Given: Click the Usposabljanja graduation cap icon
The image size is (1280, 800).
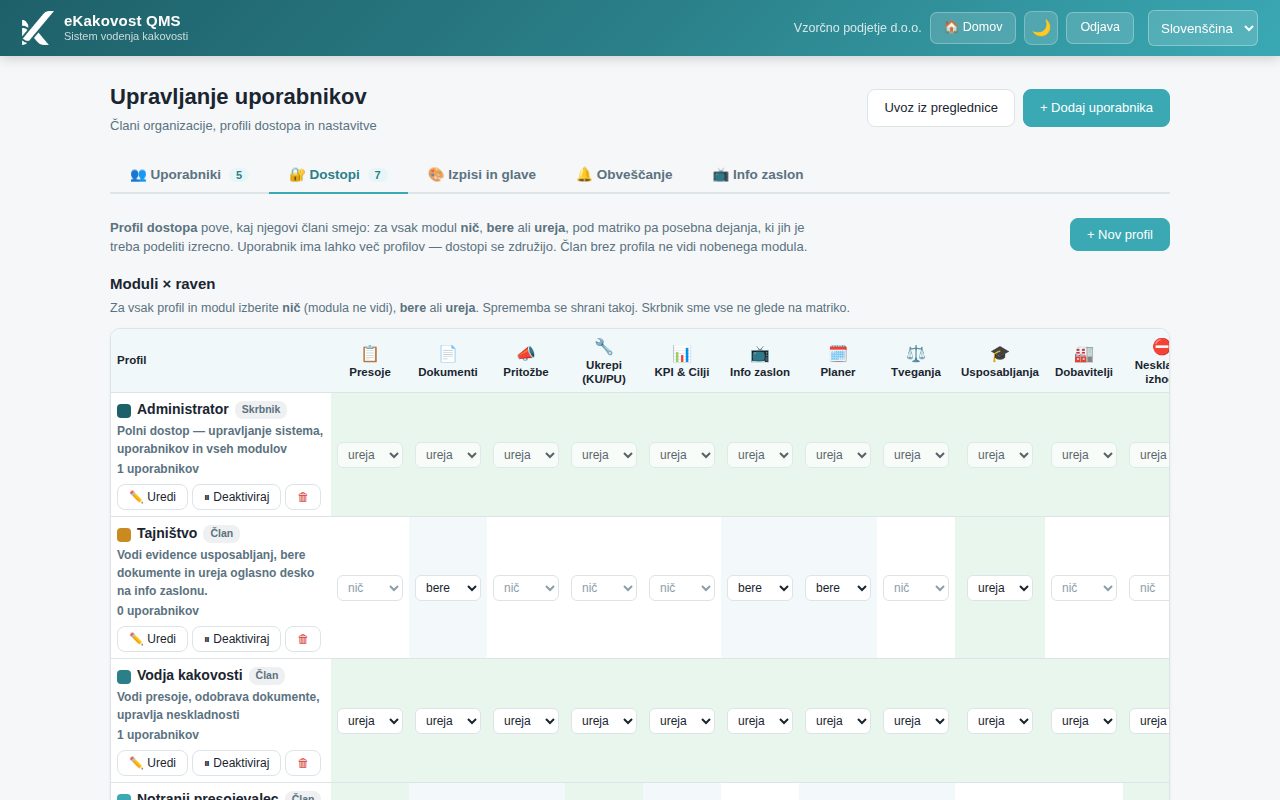Looking at the screenshot, I should [x=1000, y=354].
